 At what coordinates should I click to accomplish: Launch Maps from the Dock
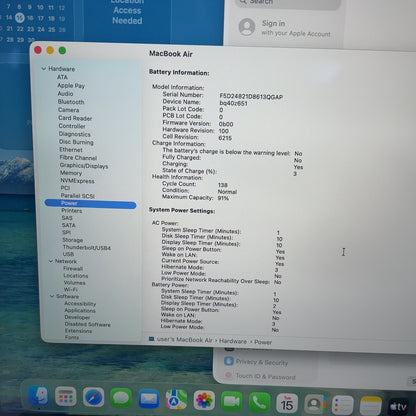pos(176,399)
